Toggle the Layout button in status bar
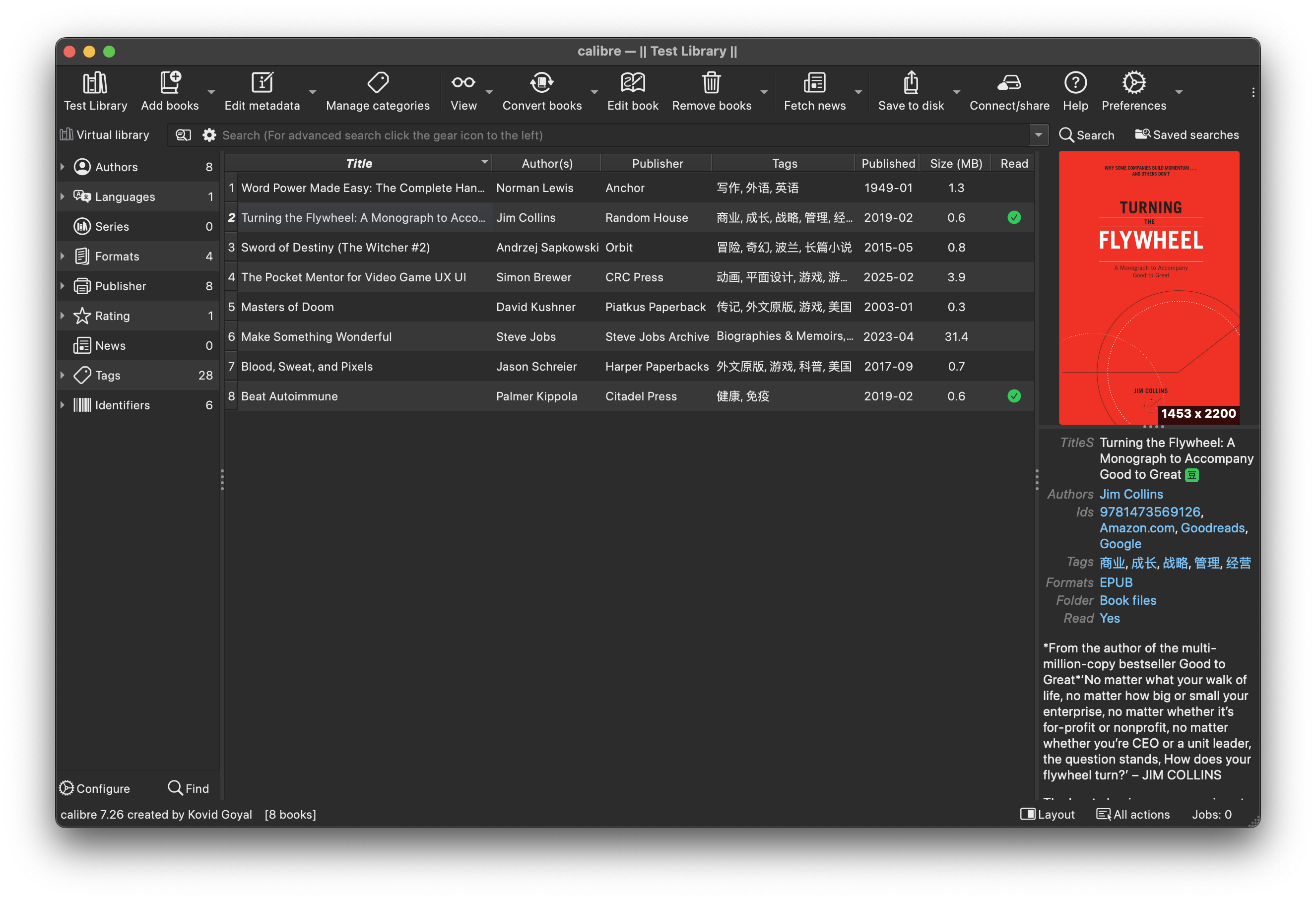Viewport: 1316px width, 901px height. (1047, 814)
